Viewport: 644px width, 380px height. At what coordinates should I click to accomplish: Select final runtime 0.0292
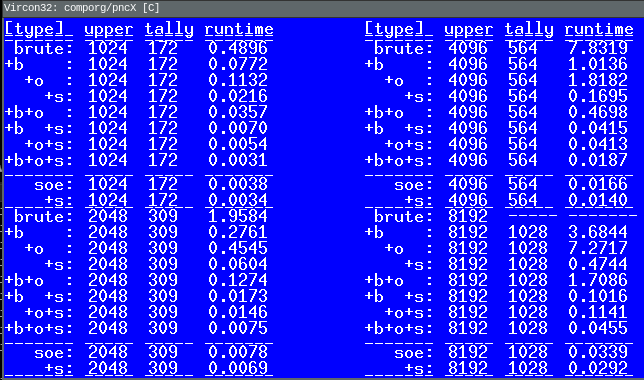598,368
